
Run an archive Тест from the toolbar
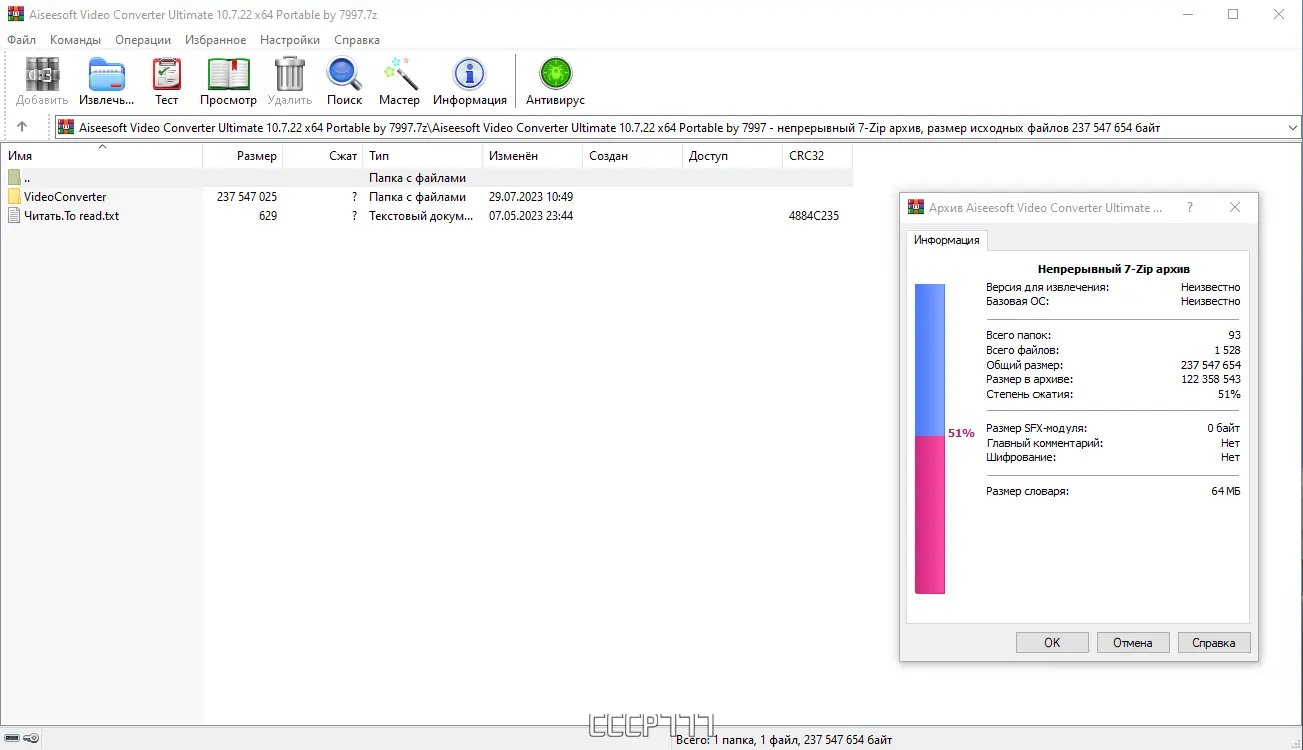[x=166, y=75]
